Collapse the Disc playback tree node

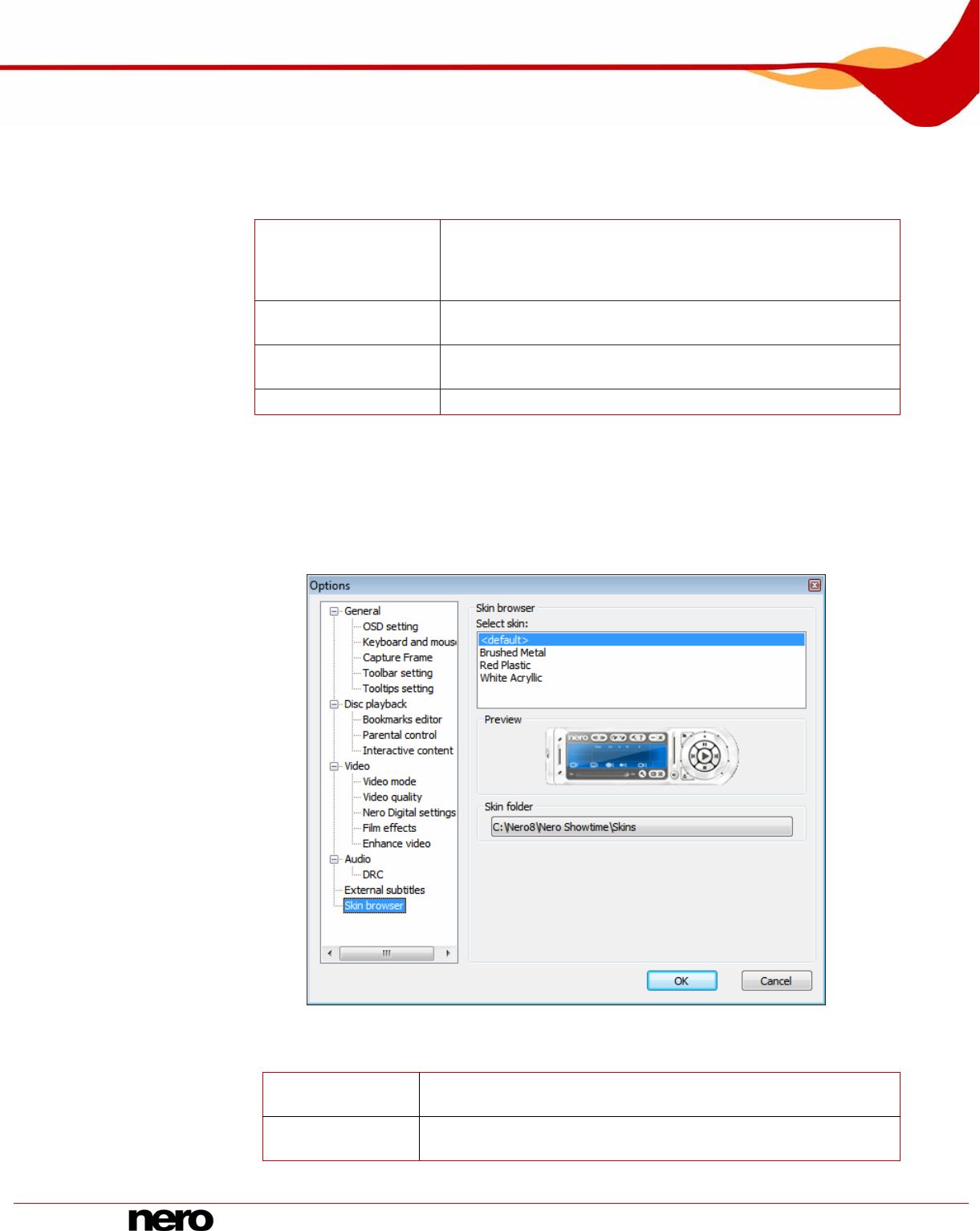click(x=335, y=704)
